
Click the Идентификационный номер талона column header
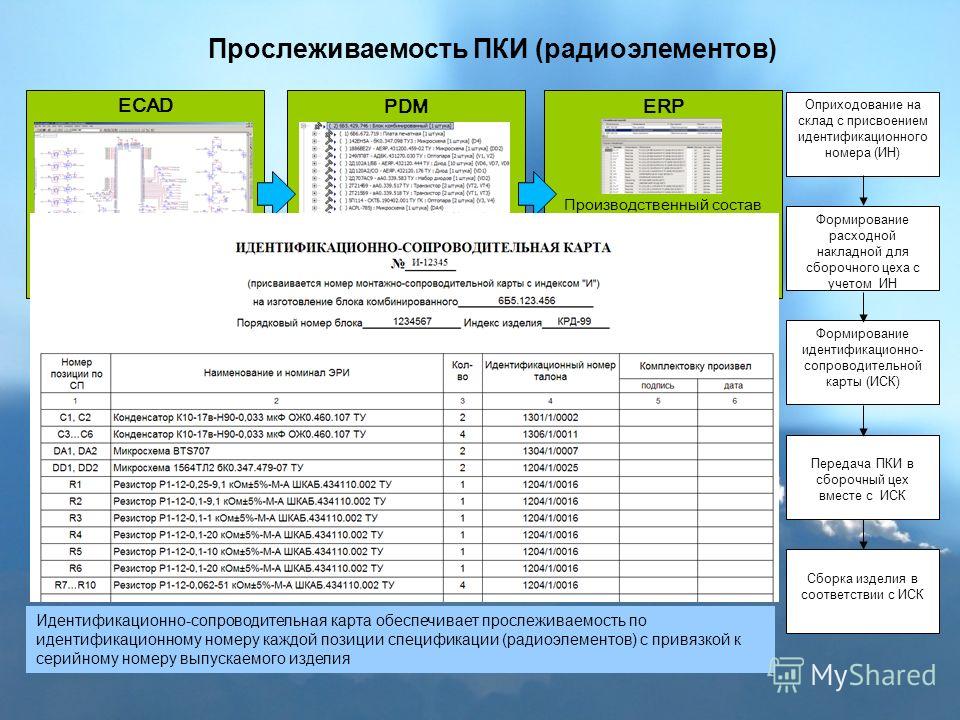550,373
